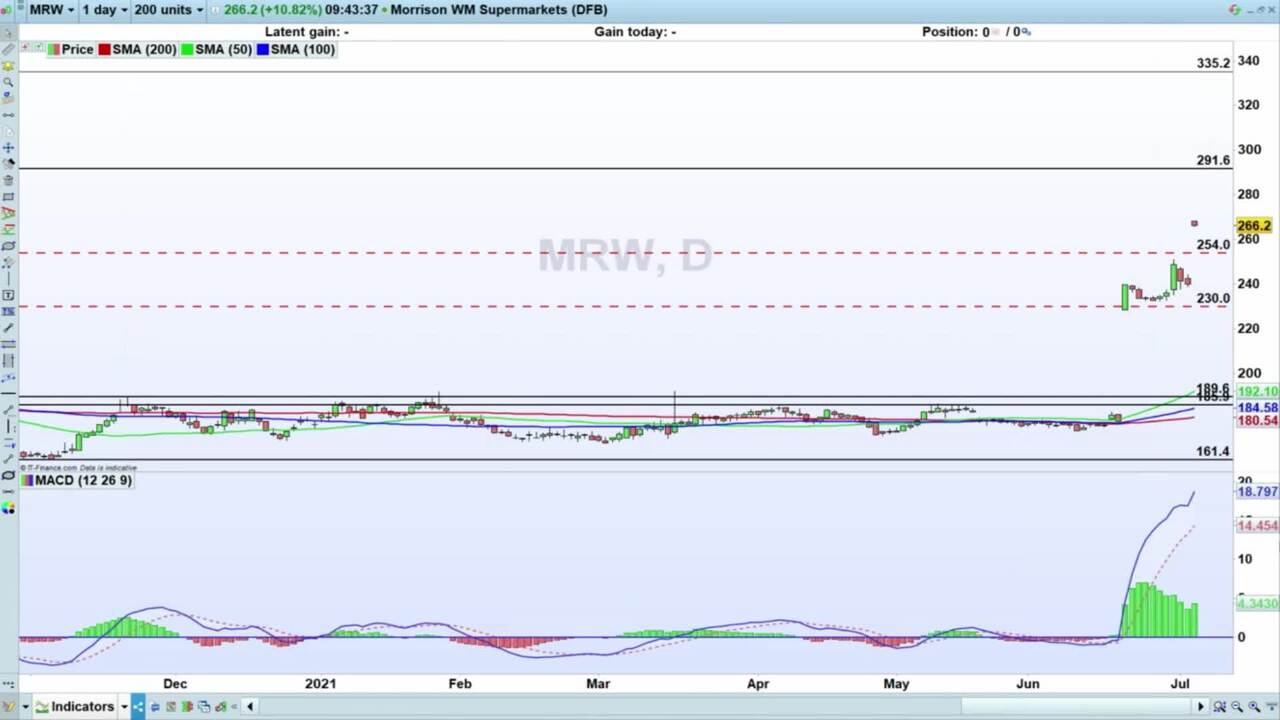
Task: Open the Indicators button
Action: [75, 707]
